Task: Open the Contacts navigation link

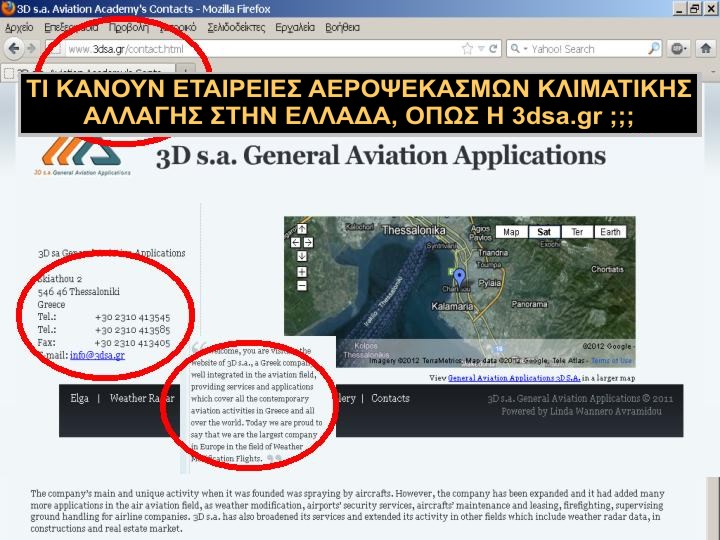Action: (x=390, y=398)
